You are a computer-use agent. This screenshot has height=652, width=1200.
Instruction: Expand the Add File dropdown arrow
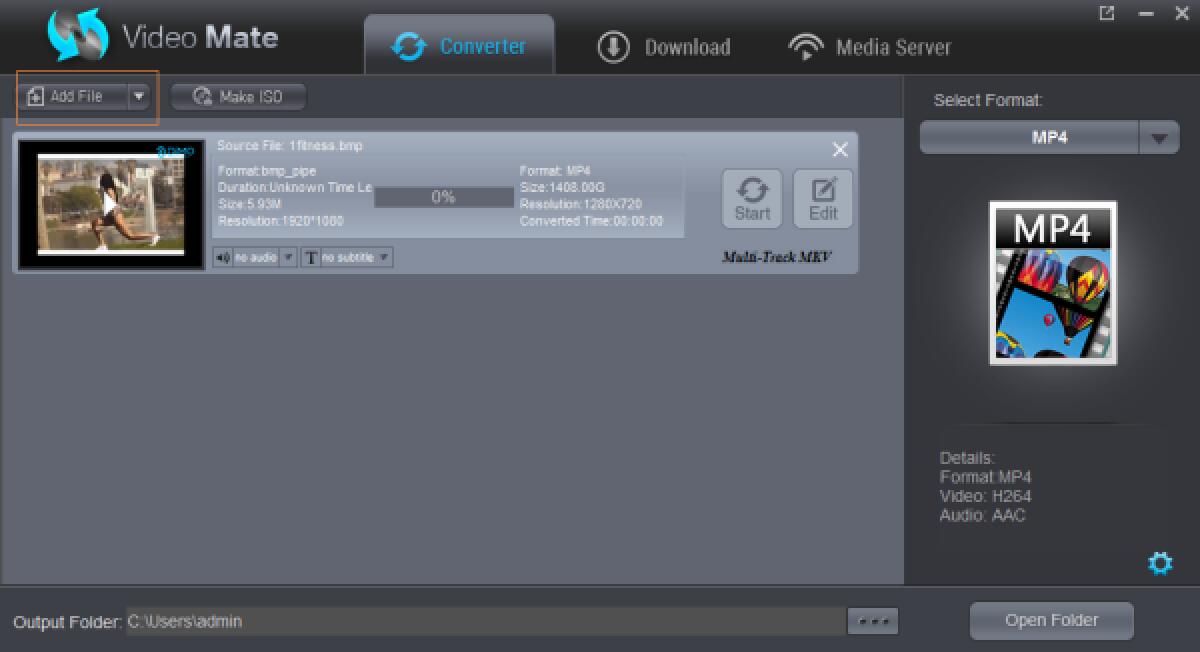tap(139, 96)
